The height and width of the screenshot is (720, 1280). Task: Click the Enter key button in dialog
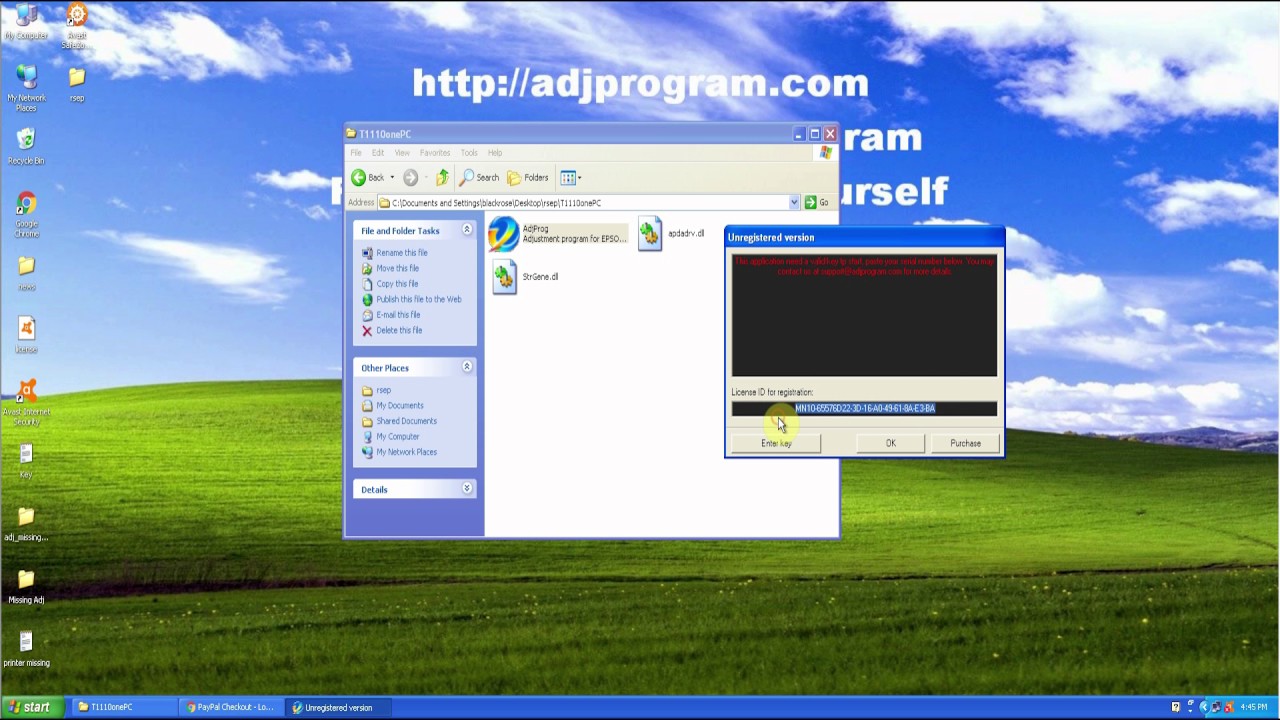(x=776, y=443)
